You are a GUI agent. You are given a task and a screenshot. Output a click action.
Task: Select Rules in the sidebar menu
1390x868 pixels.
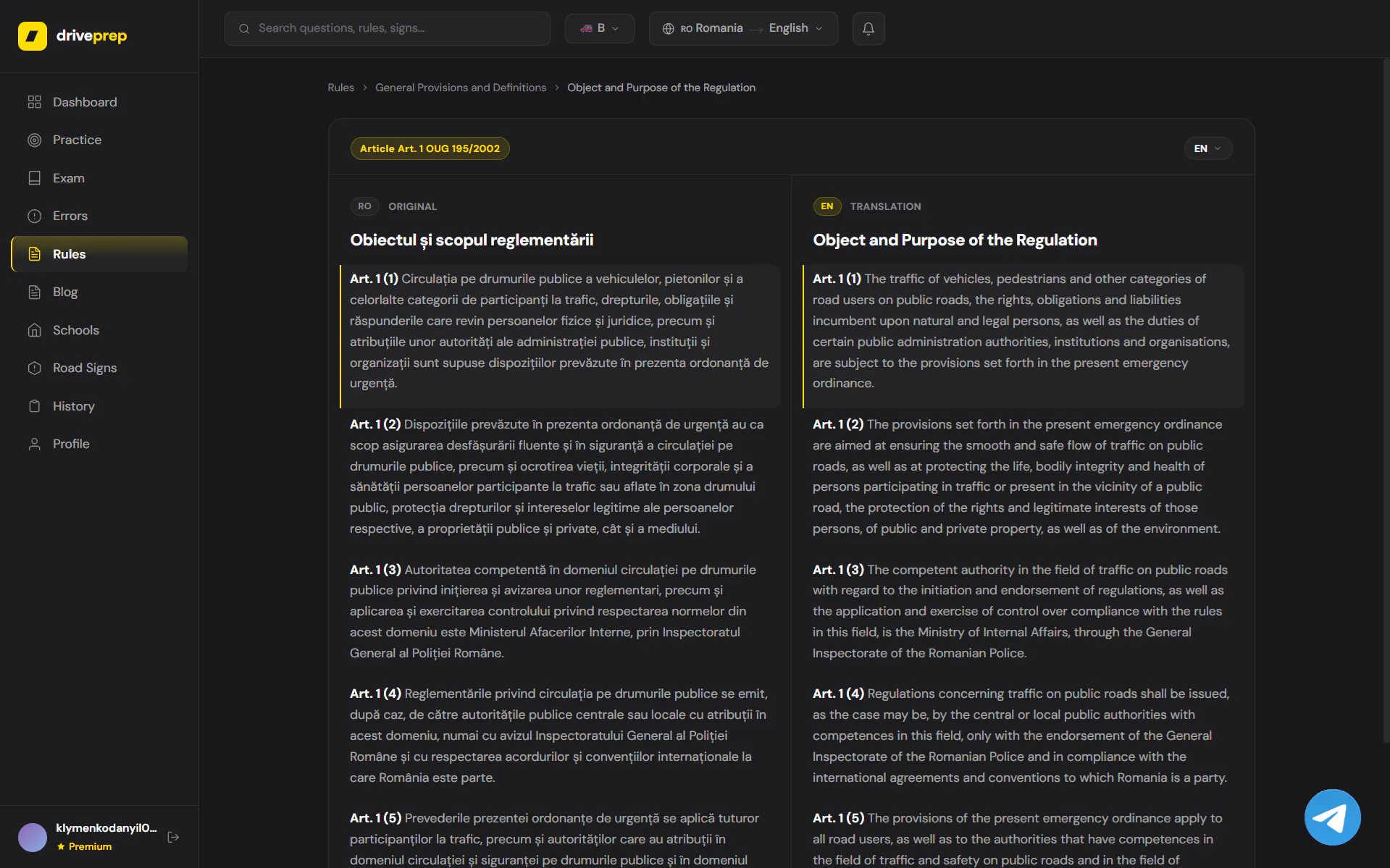click(x=99, y=254)
